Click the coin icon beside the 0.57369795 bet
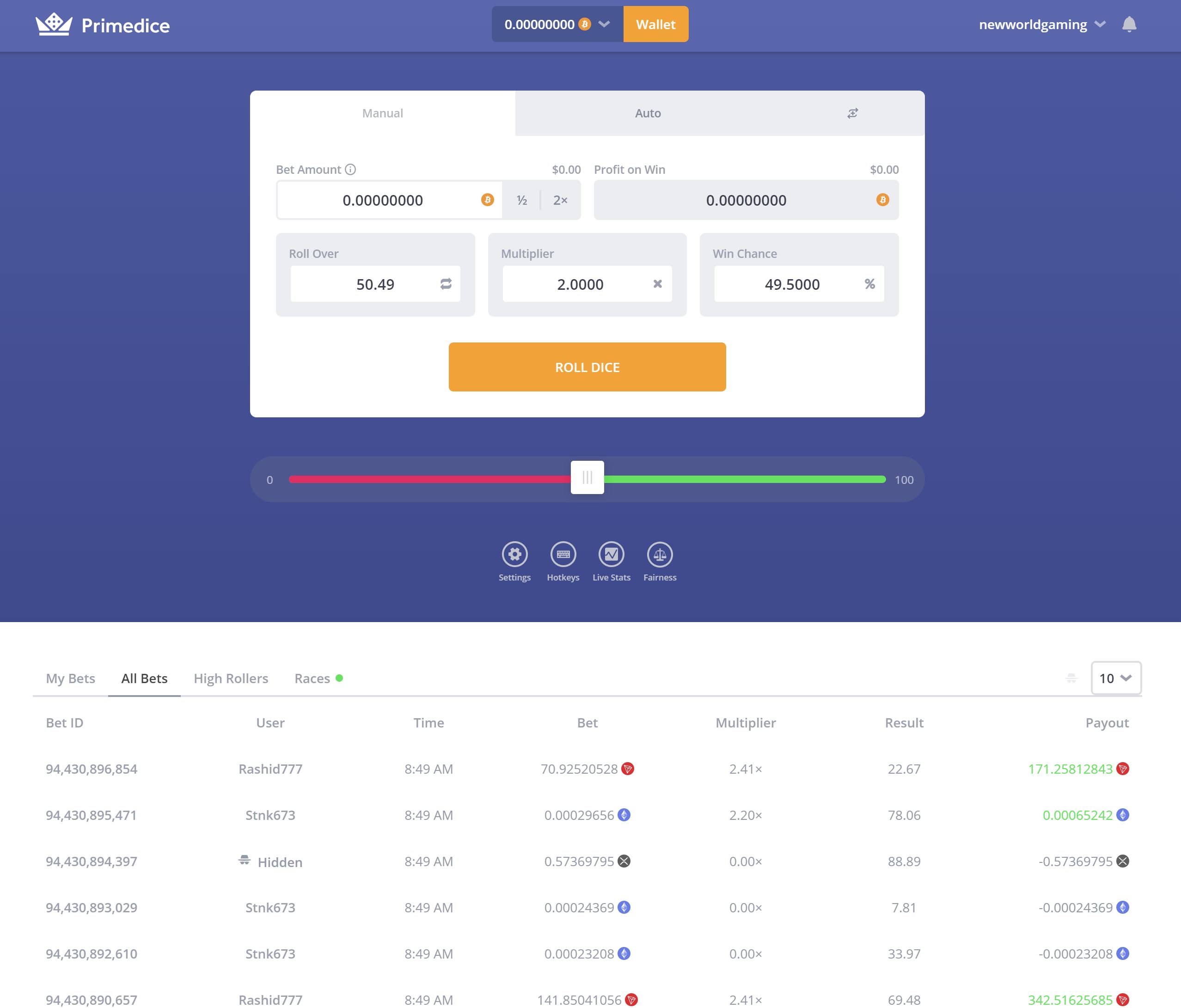 click(x=624, y=861)
